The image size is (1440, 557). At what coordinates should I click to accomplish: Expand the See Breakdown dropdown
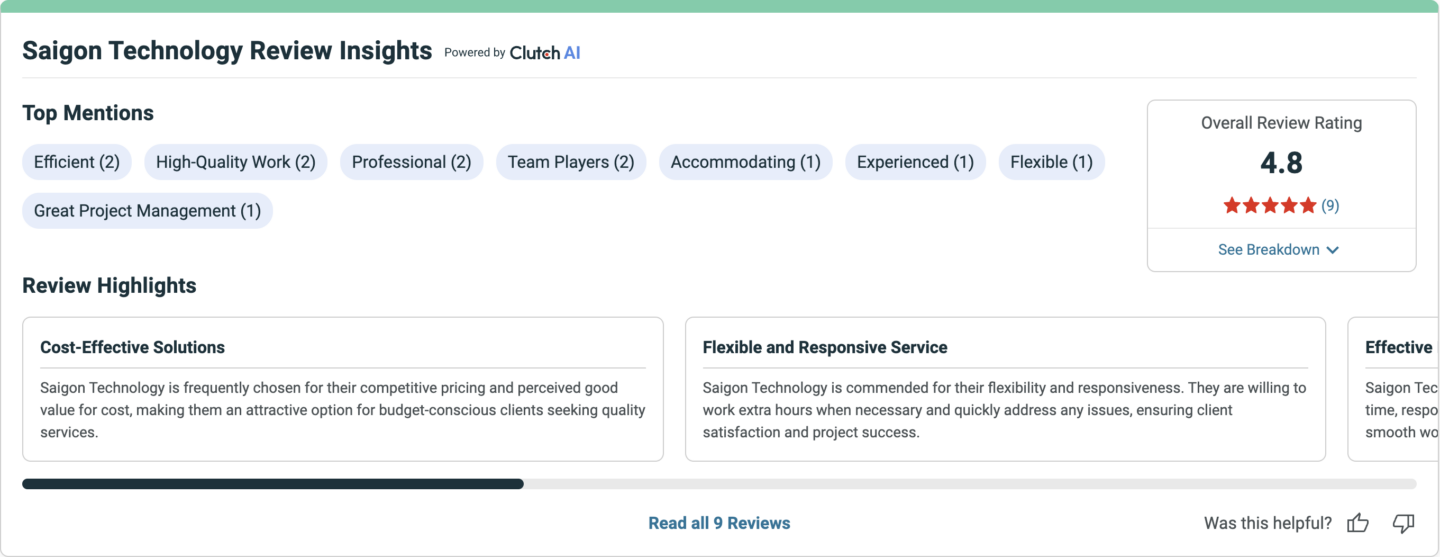1280,250
